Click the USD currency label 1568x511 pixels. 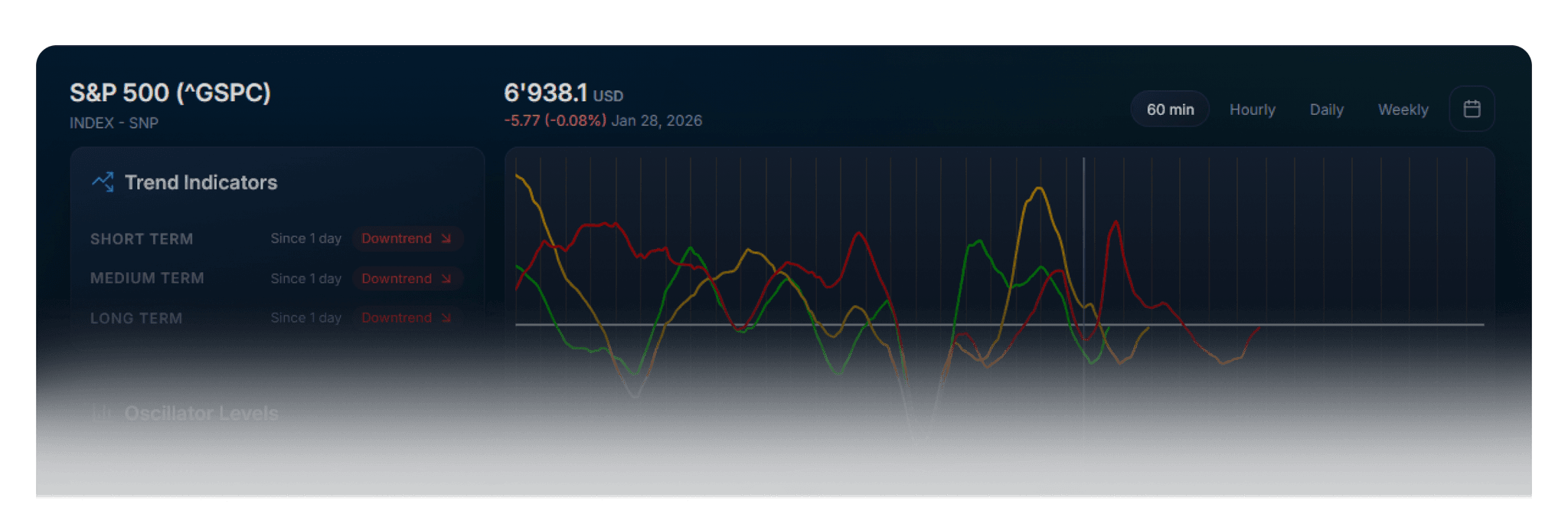(608, 97)
